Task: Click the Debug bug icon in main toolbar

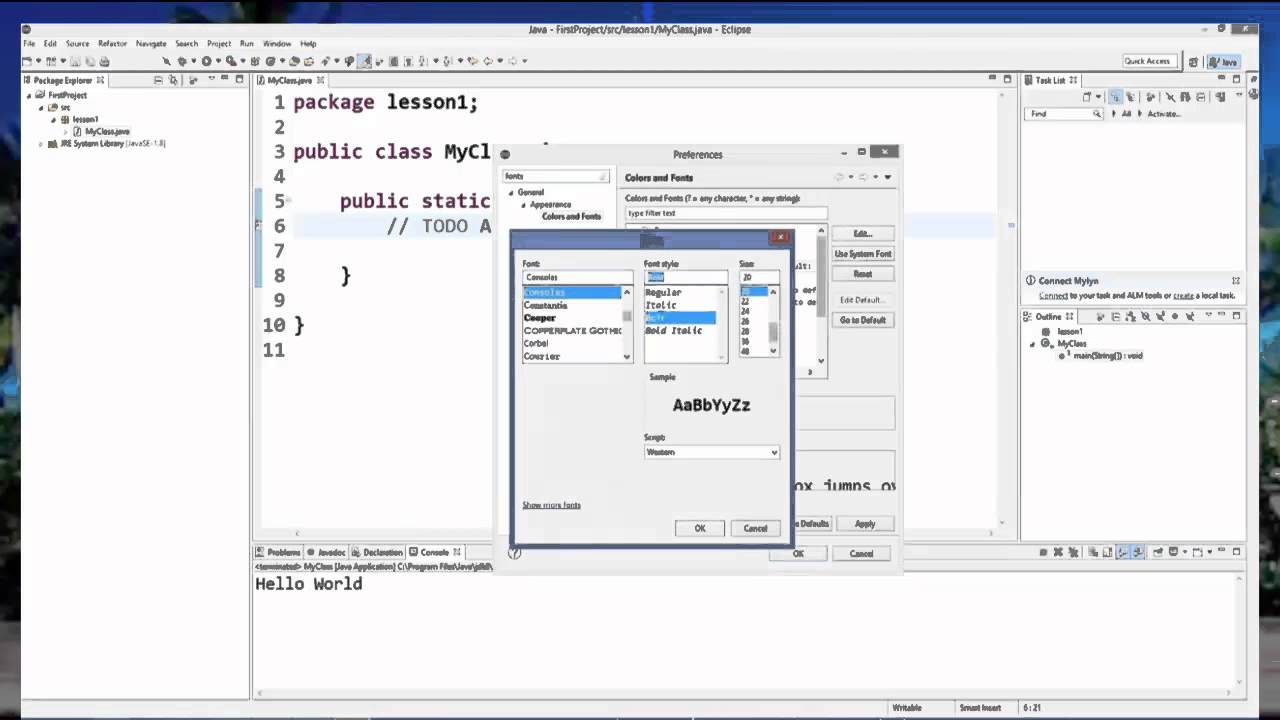Action: tap(182, 61)
